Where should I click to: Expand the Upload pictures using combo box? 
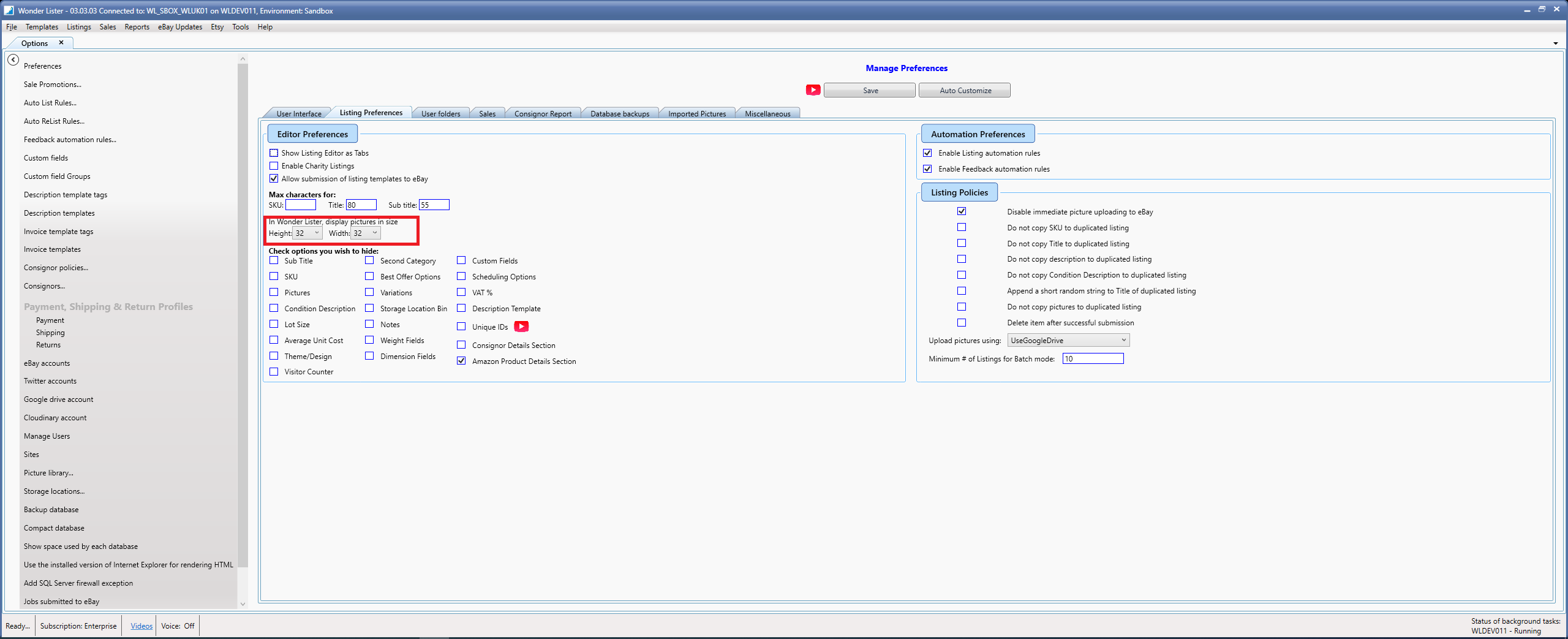1068,341
